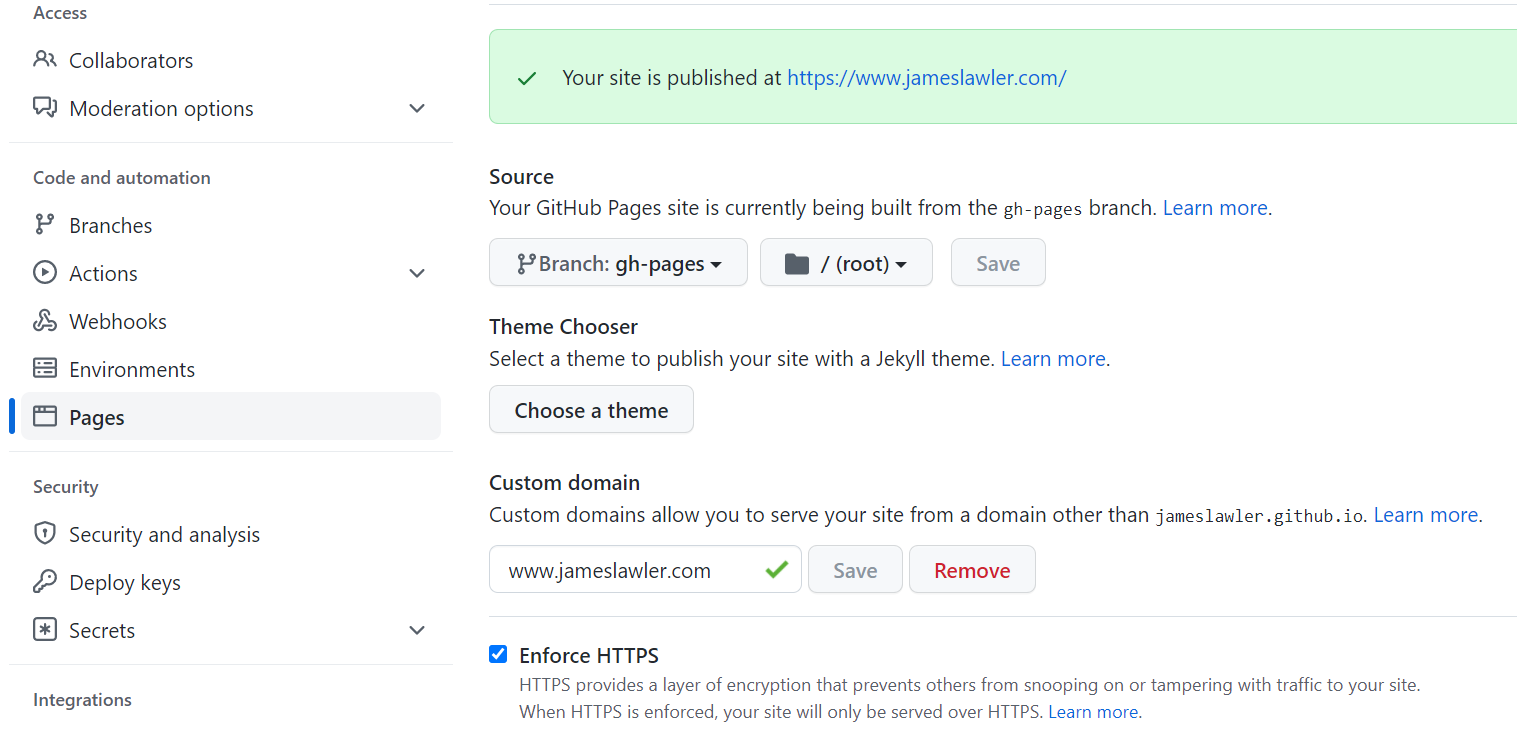Expand the Secrets section chevron
Viewport: 1517px width, 734px height.
417,630
